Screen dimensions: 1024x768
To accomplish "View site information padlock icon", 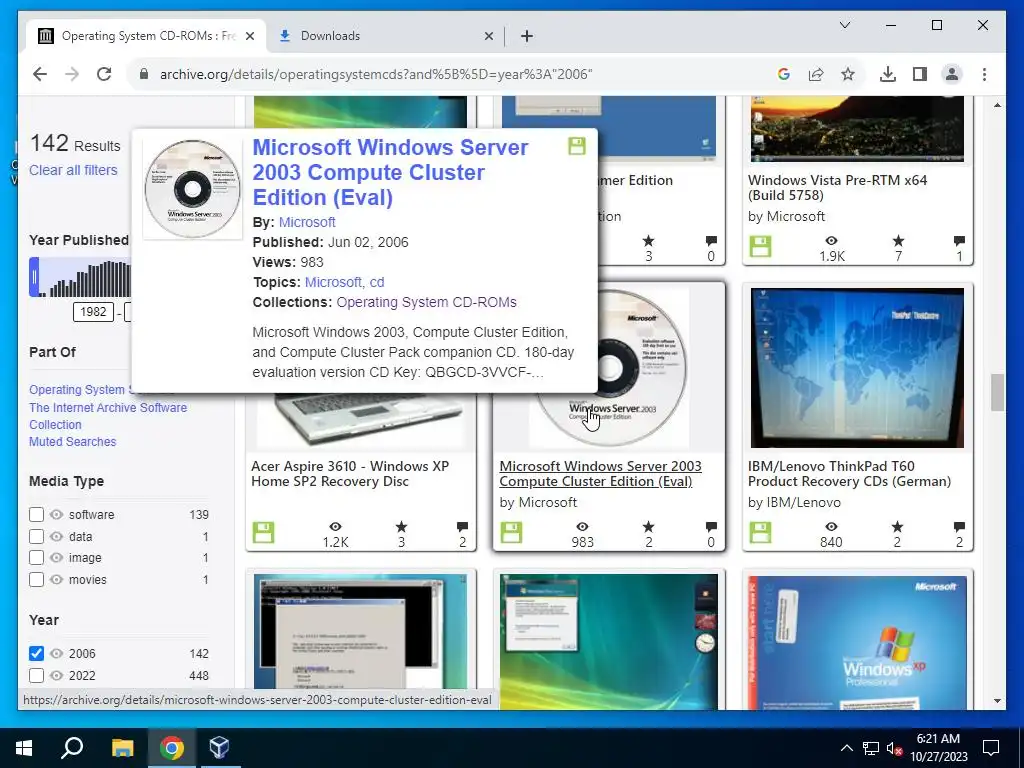I will [144, 74].
